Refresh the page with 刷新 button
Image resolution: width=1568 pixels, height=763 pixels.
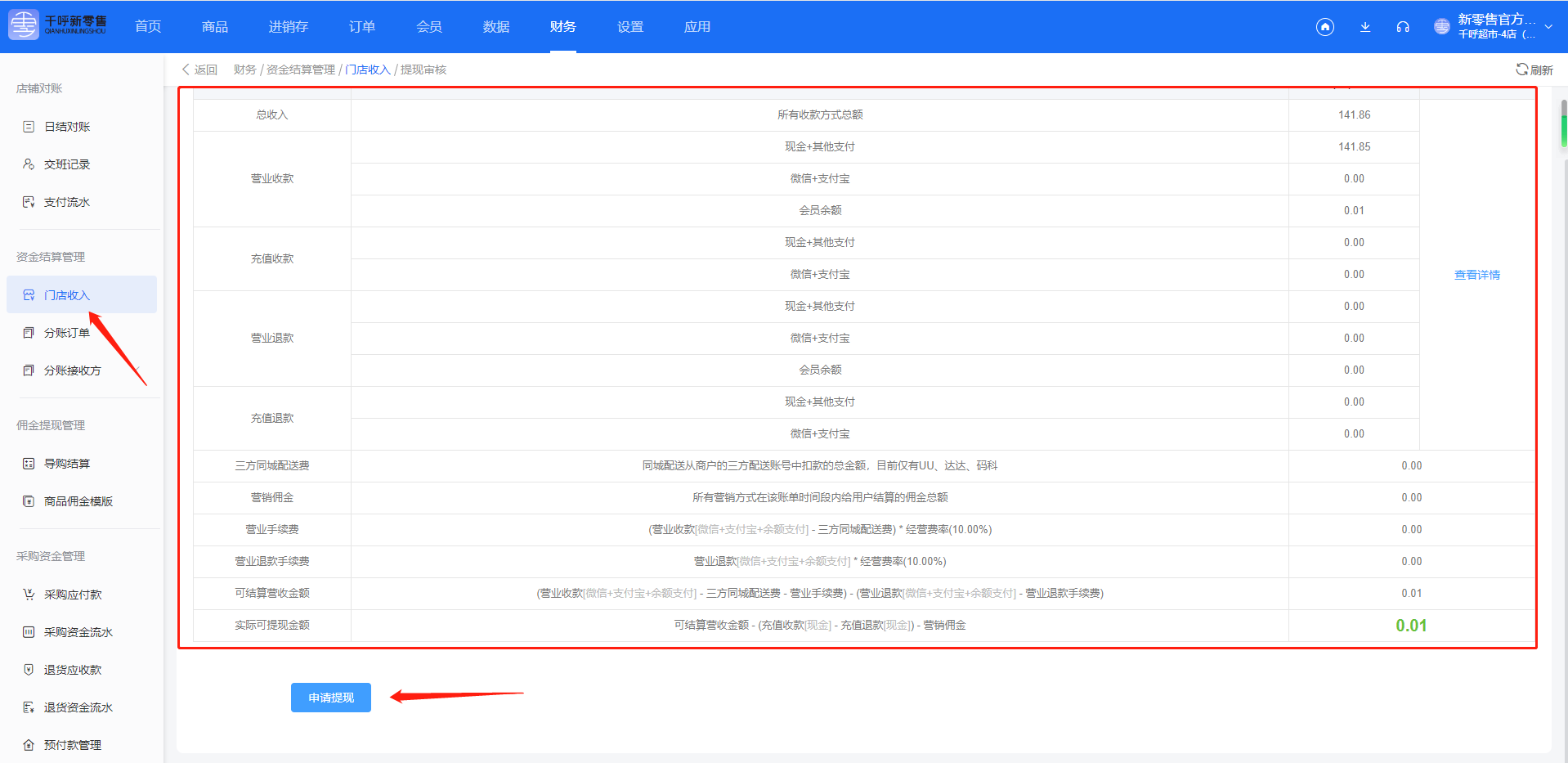click(x=1534, y=70)
